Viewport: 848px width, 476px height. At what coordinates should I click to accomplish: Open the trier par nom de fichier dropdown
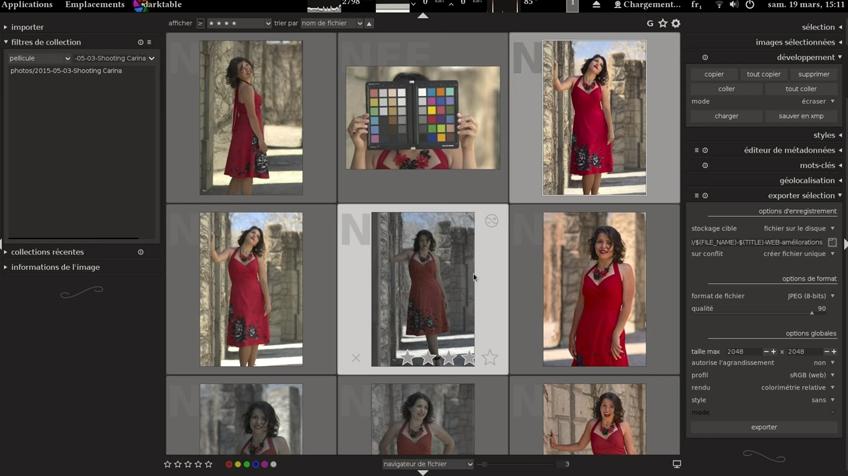(332, 24)
